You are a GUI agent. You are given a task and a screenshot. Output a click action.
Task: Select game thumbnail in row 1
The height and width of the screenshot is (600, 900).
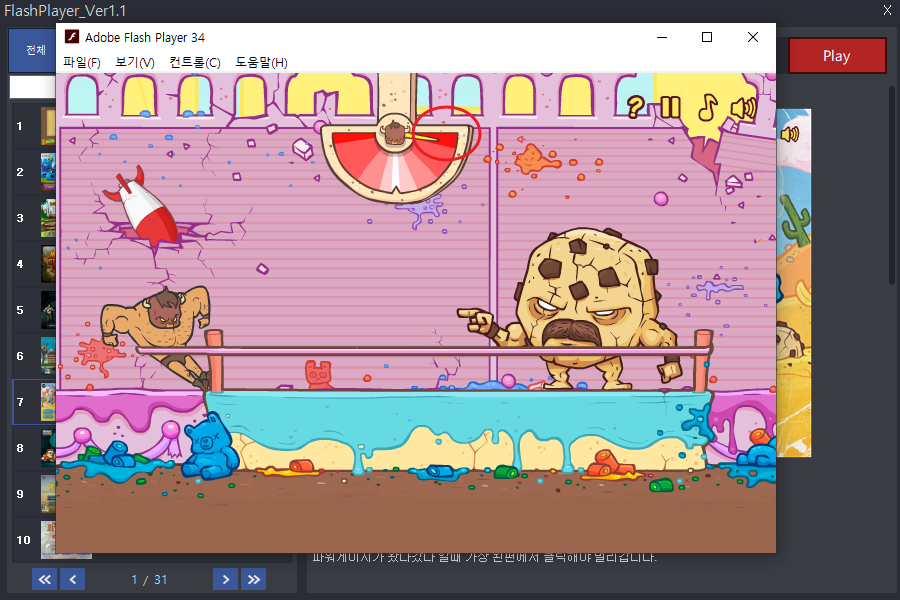tap(48, 126)
